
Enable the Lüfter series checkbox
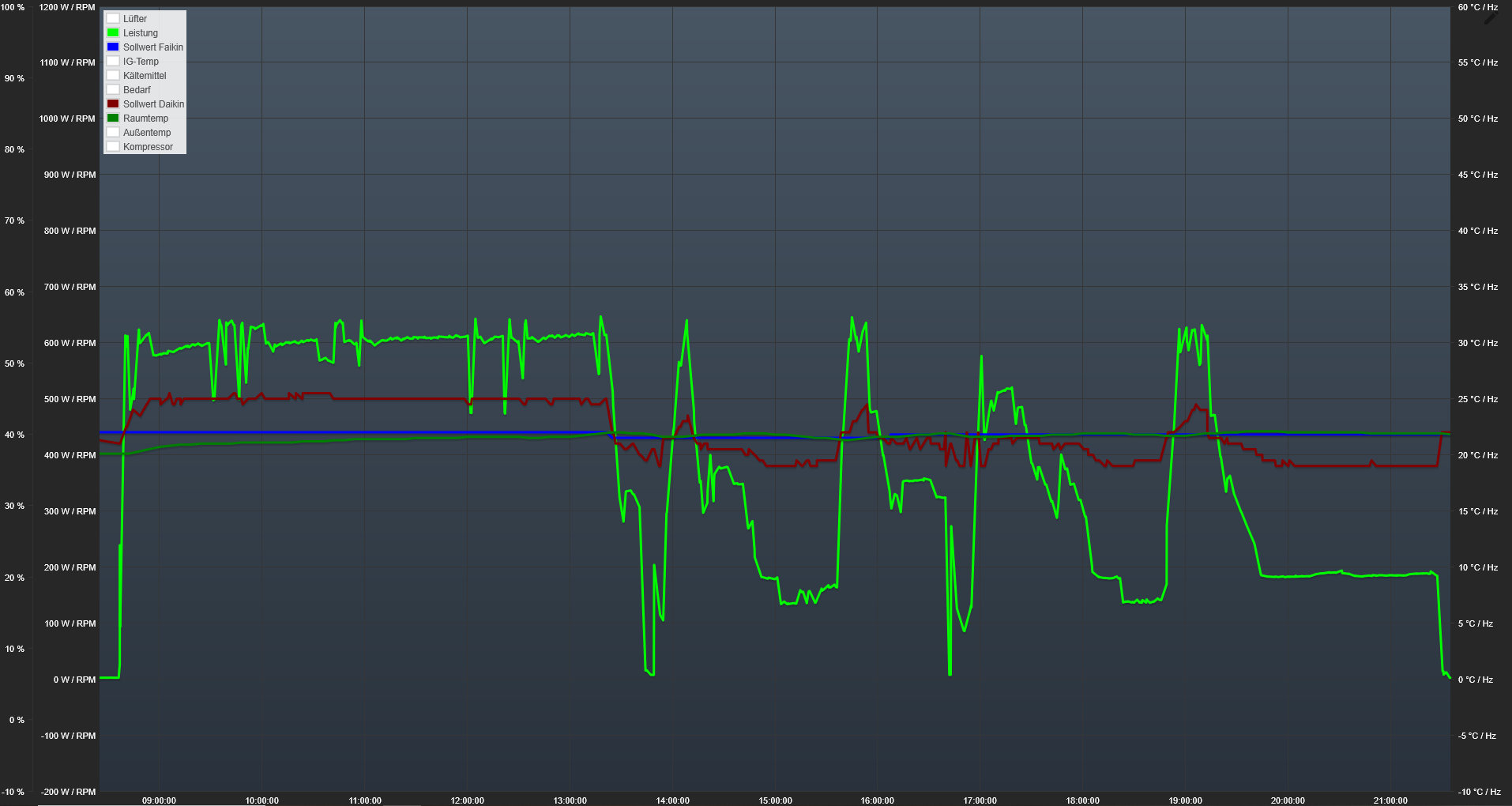click(x=113, y=18)
